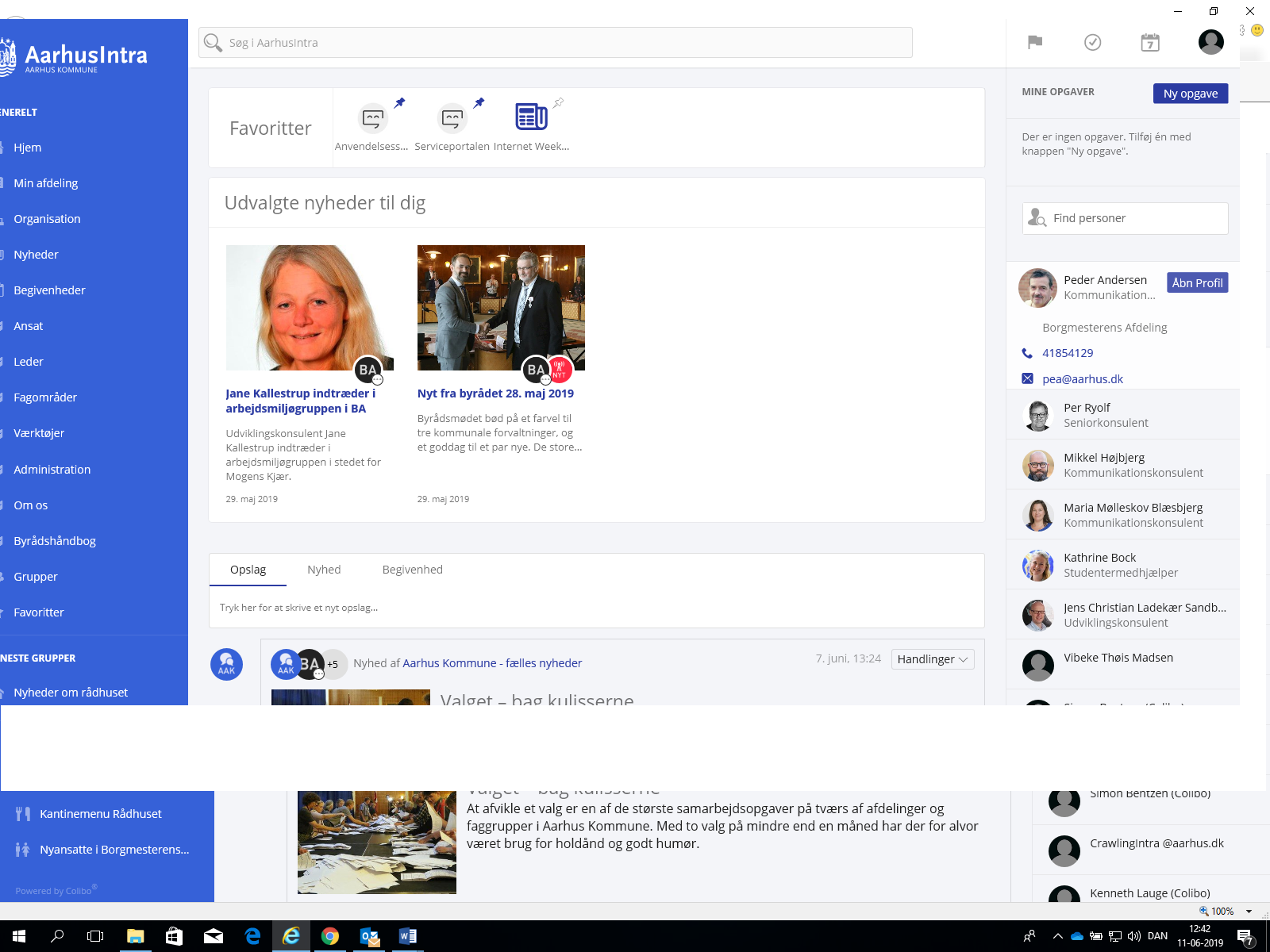1270x952 pixels.
Task: Open the Serviceportalen favorite icon
Action: pyautogui.click(x=452, y=119)
